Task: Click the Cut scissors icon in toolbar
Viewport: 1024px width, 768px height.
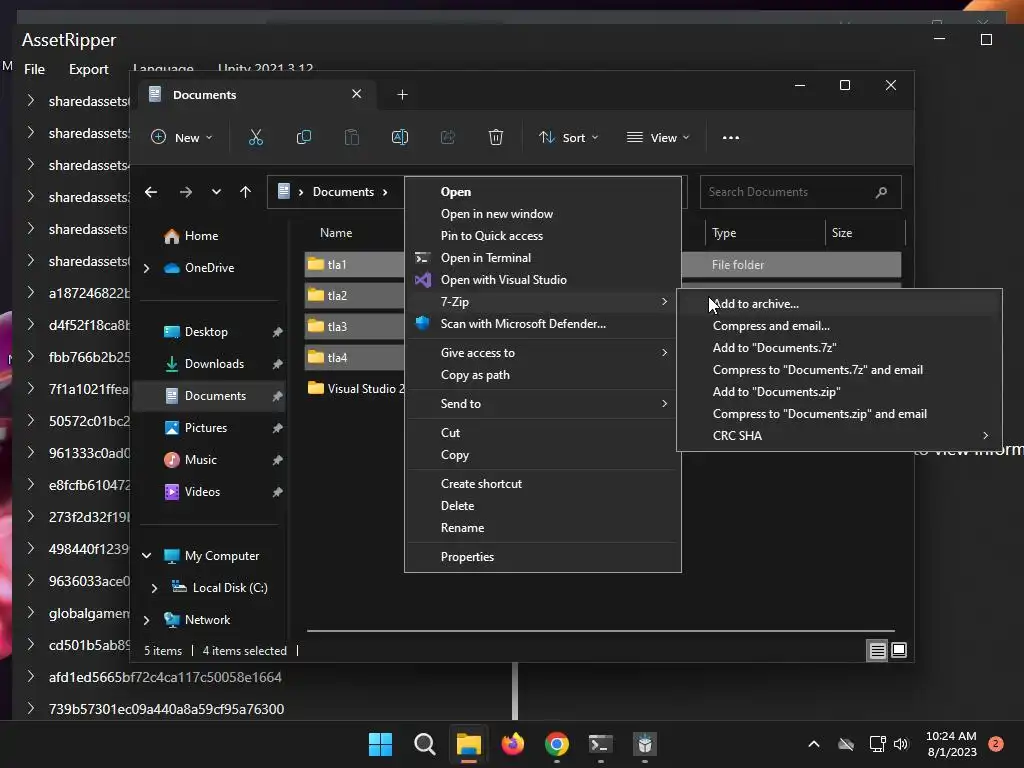Action: pos(255,137)
